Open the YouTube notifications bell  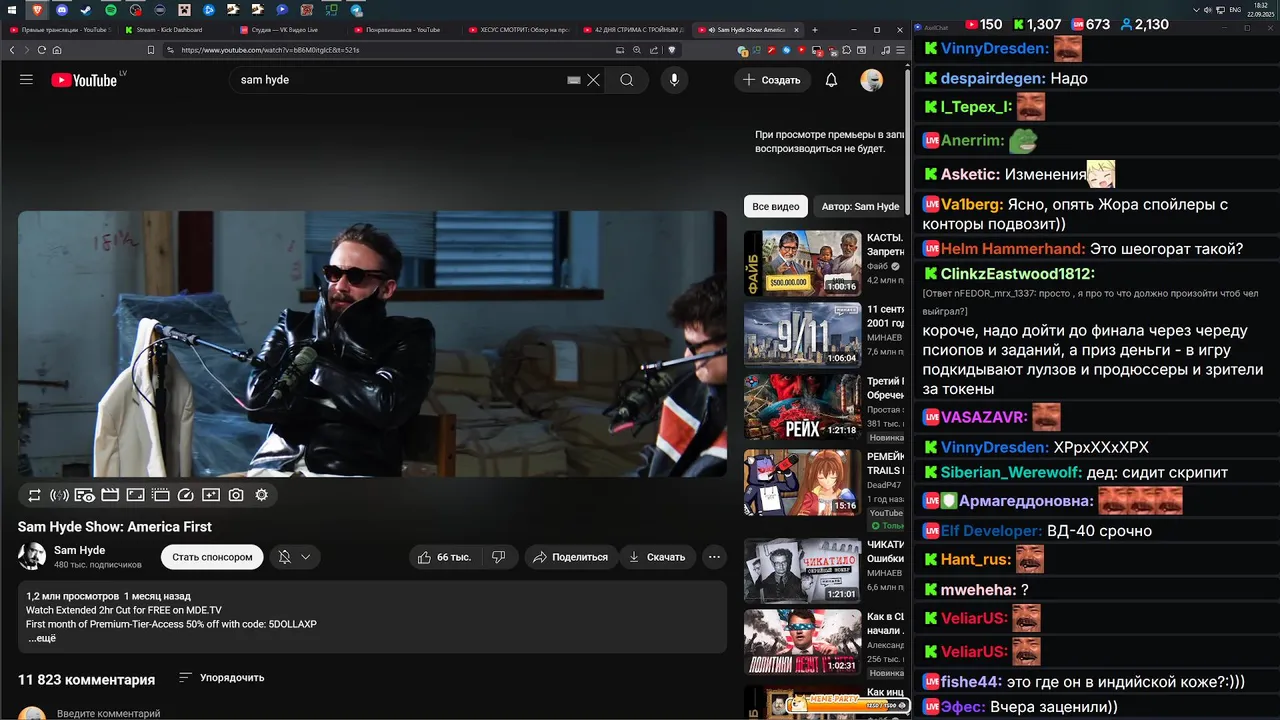(x=831, y=80)
